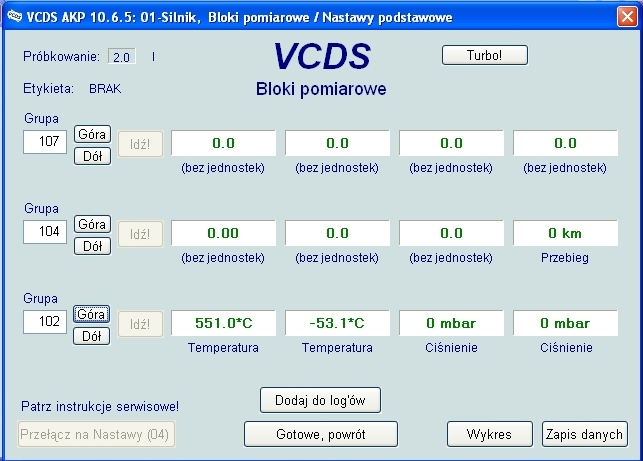Click the group 102 number field
The height and width of the screenshot is (461, 643).
(x=45, y=323)
